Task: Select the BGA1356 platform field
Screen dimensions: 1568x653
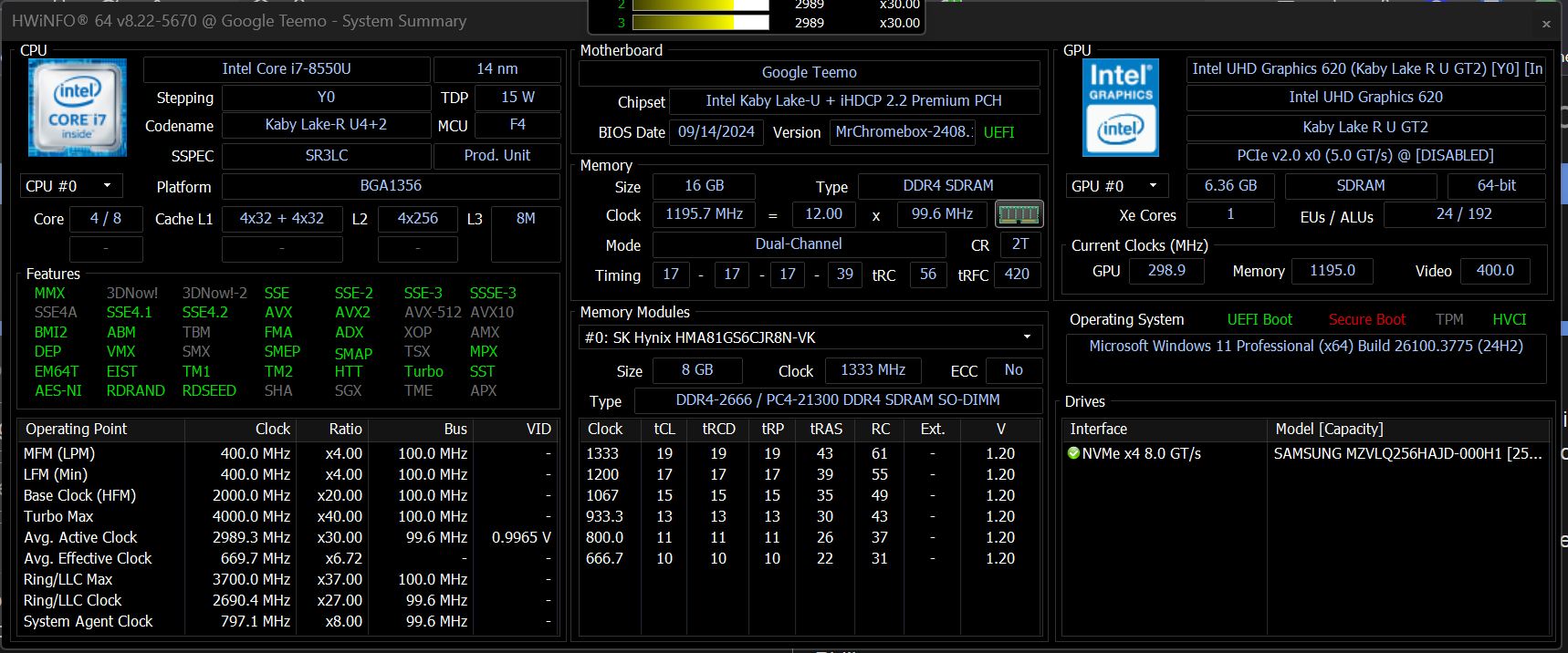Action: tap(391, 186)
